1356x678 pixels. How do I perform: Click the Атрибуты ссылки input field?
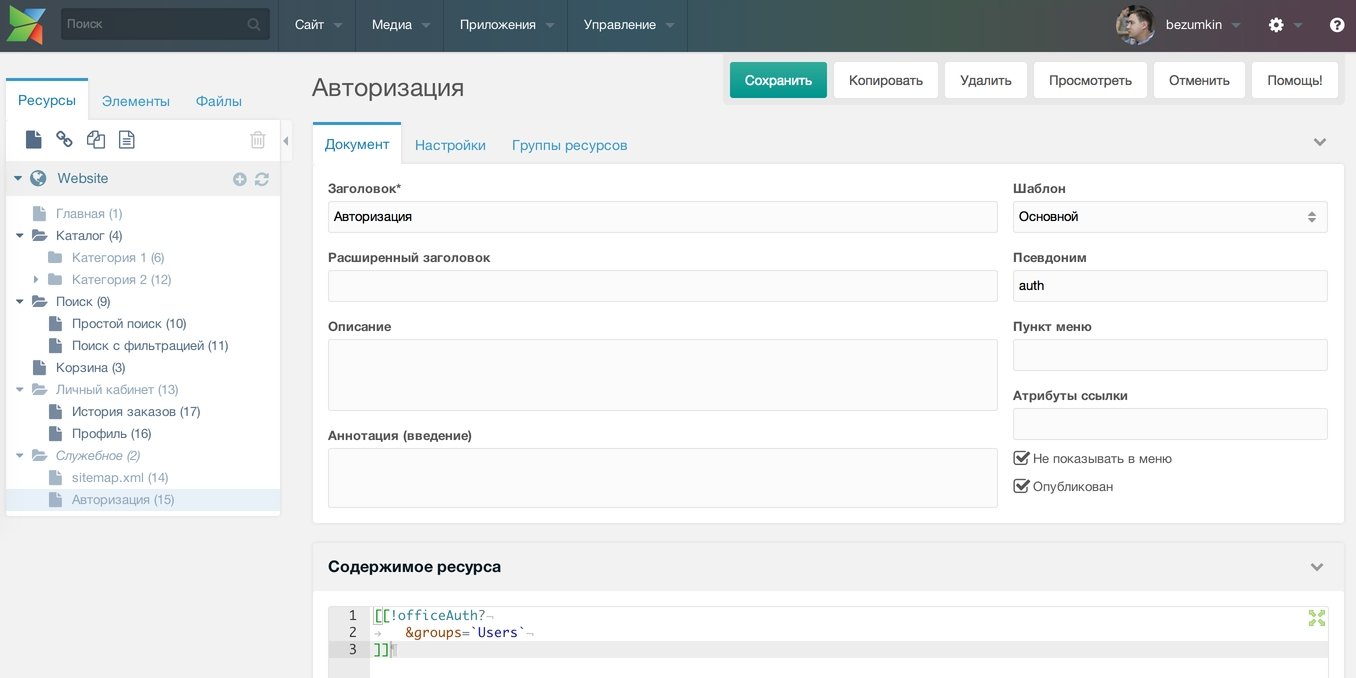1170,424
